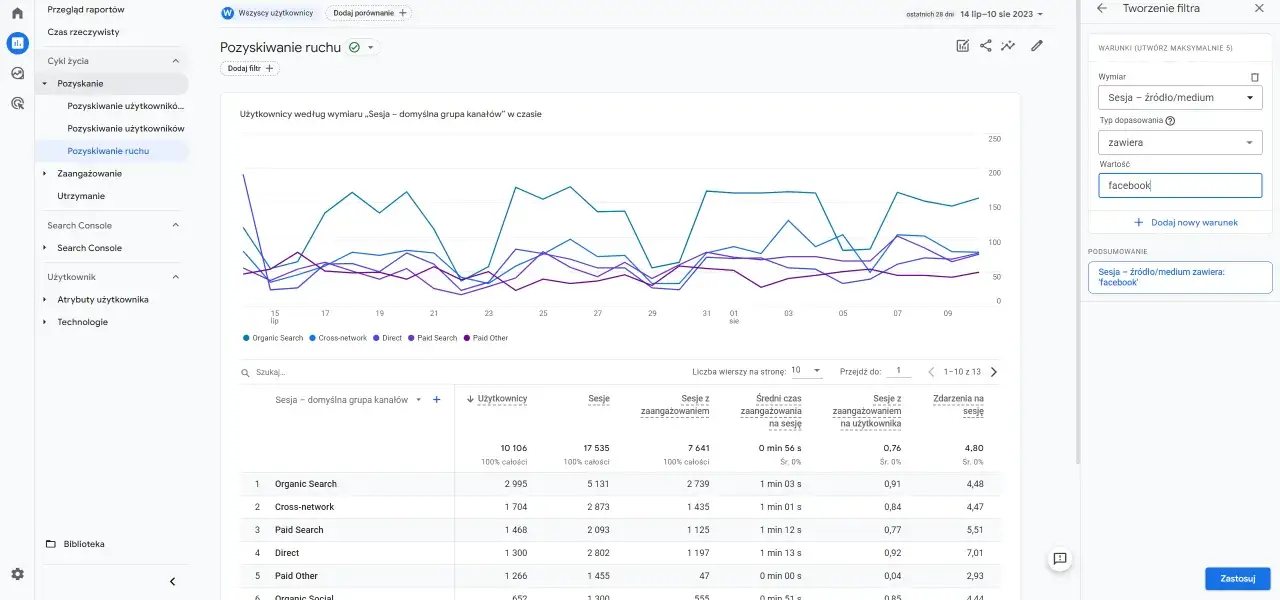This screenshot has width=1280, height=600.
Task: Click the green report status check icon
Action: point(354,47)
